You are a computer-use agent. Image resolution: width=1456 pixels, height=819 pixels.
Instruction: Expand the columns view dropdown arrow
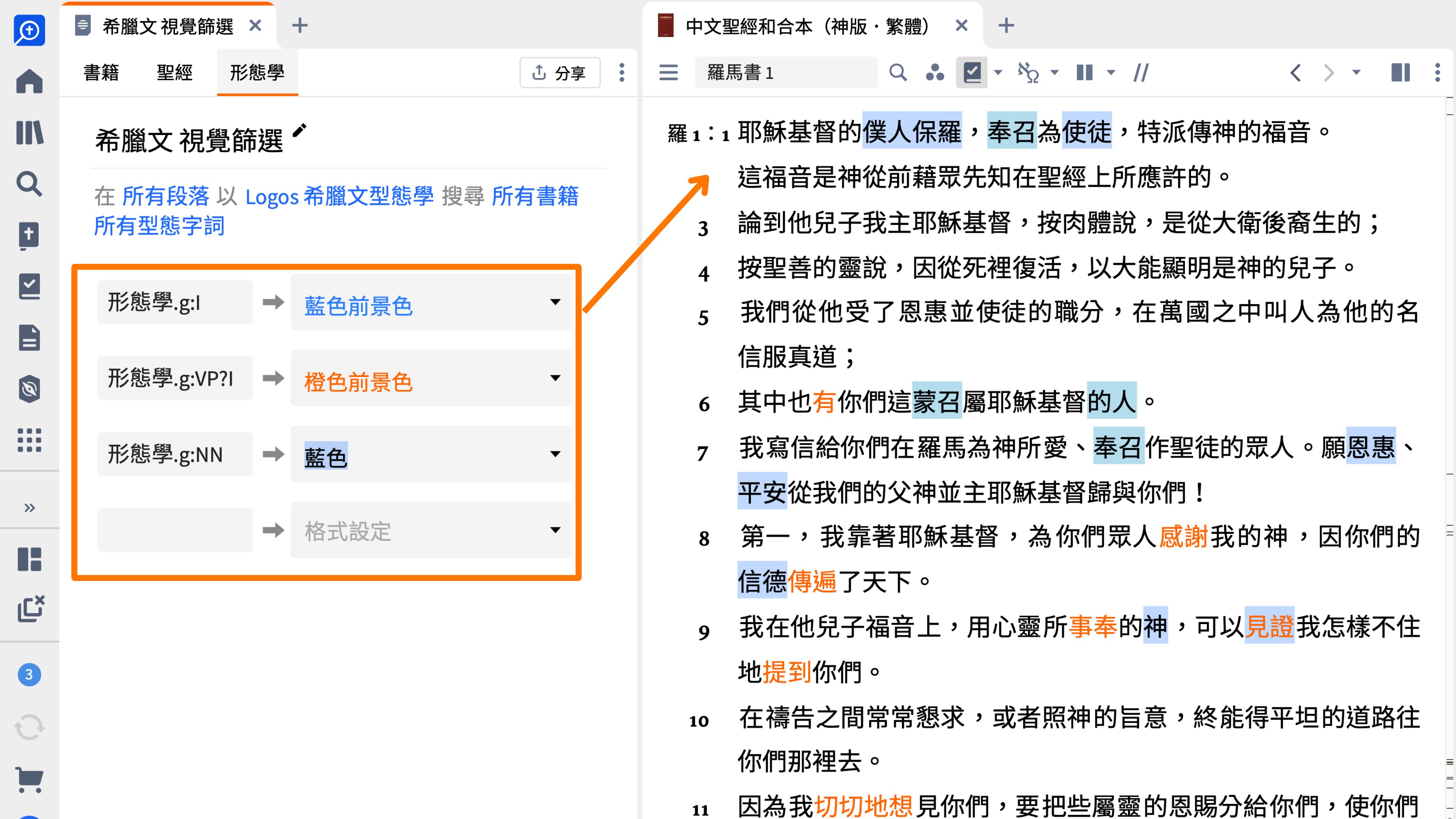(1111, 72)
